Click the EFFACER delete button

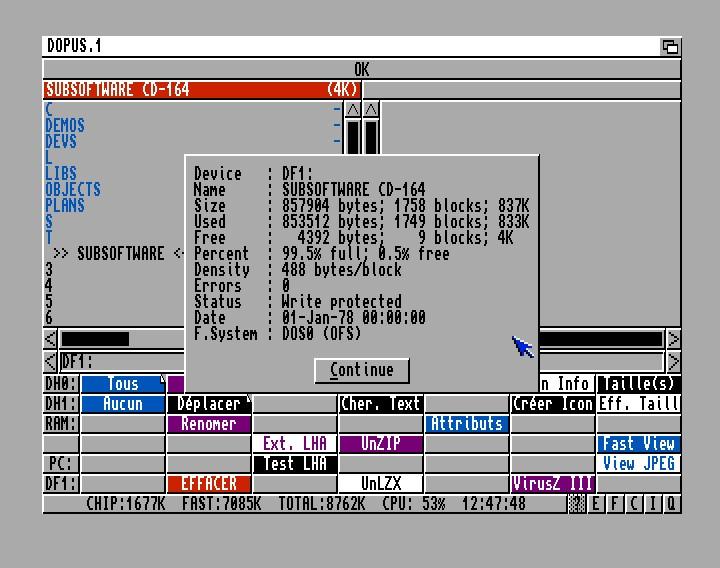(209, 484)
